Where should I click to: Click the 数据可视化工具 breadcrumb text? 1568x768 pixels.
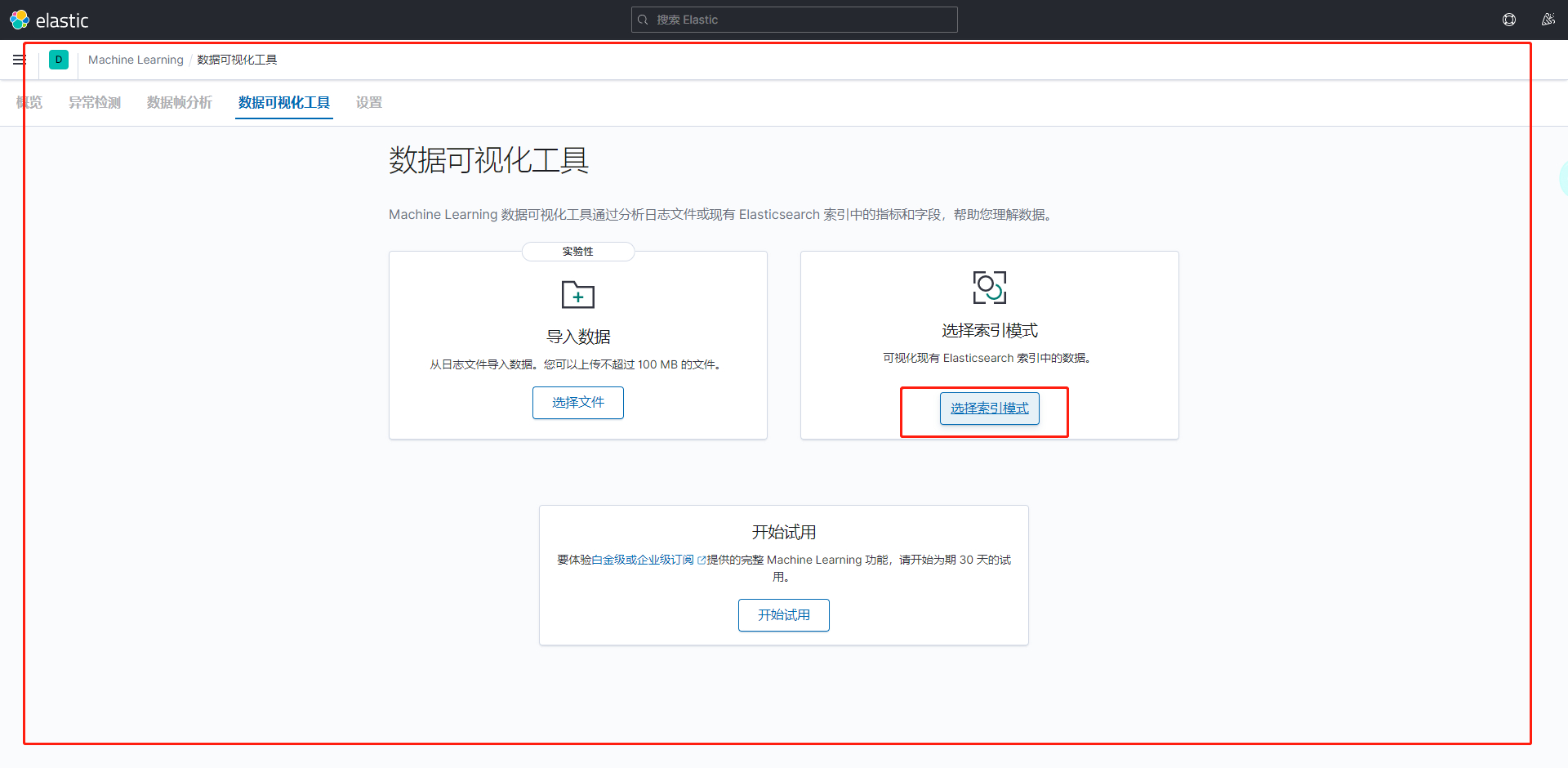point(237,60)
